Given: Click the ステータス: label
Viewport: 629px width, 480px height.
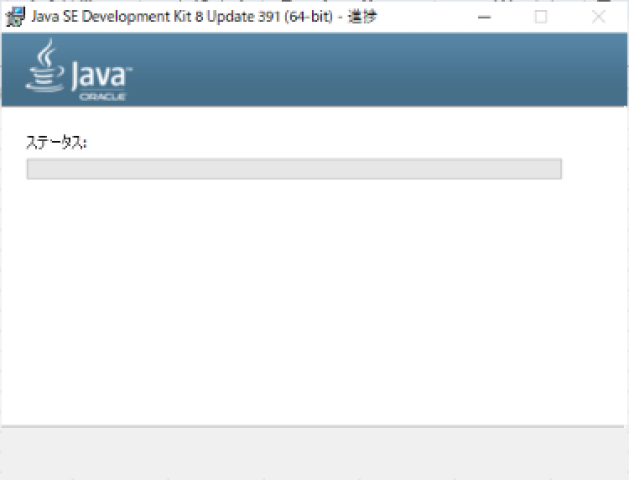Looking at the screenshot, I should [56, 142].
